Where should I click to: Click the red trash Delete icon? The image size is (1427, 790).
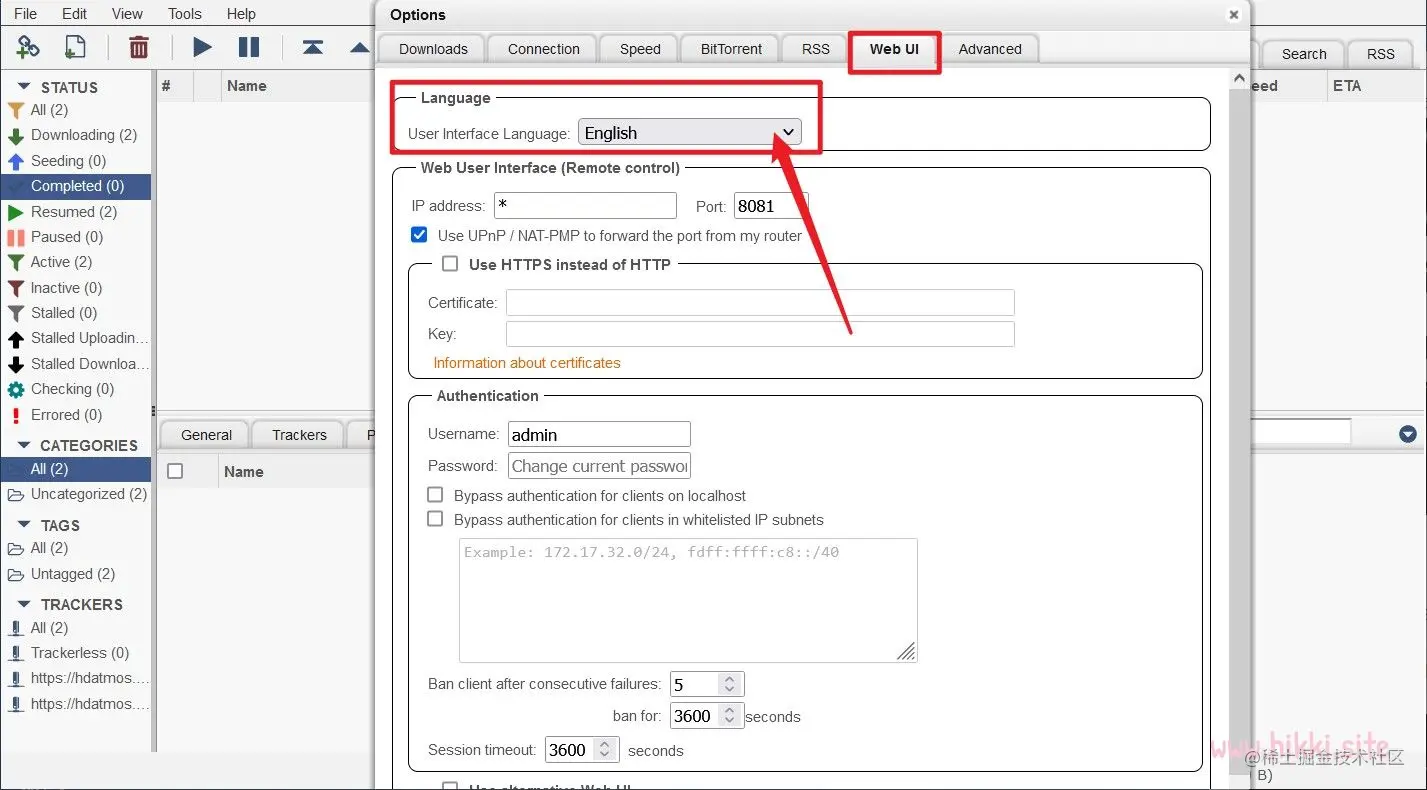point(139,47)
